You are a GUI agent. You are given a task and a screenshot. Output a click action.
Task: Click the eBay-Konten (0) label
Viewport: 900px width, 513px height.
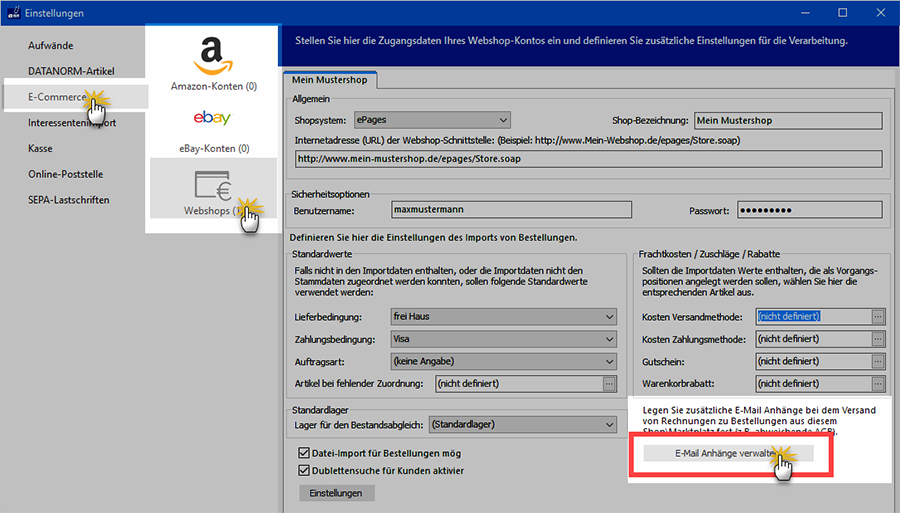[214, 148]
